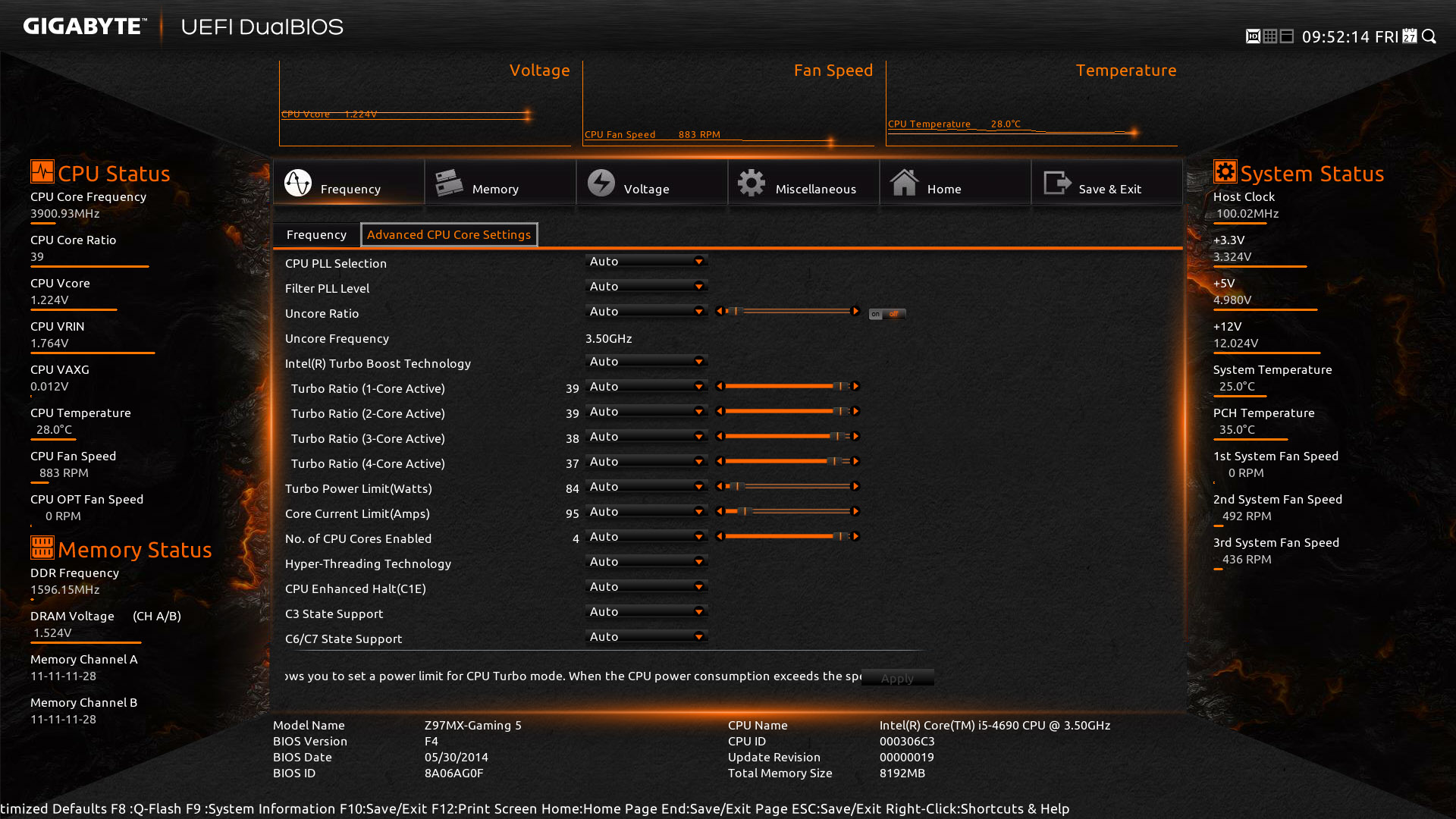1456x819 pixels.
Task: Adjust the Turbo Power Limit slider
Action: (x=788, y=486)
